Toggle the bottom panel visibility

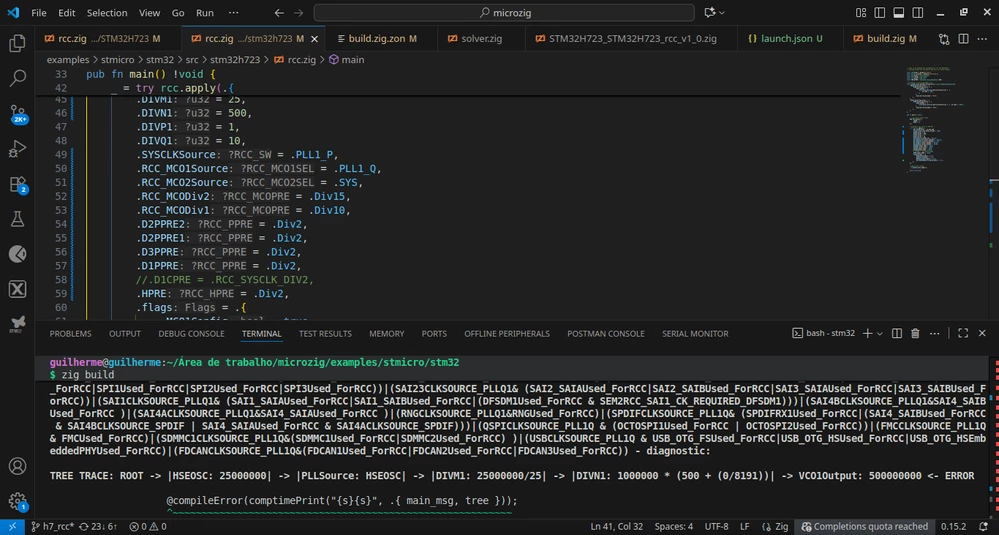[x=899, y=13]
